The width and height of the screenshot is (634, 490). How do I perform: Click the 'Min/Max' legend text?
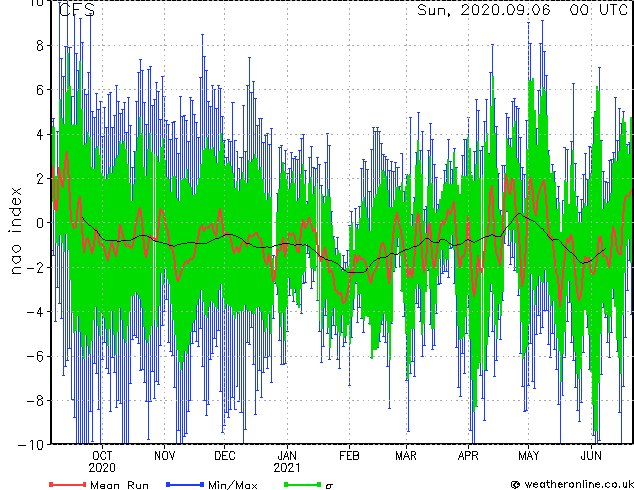point(232,485)
